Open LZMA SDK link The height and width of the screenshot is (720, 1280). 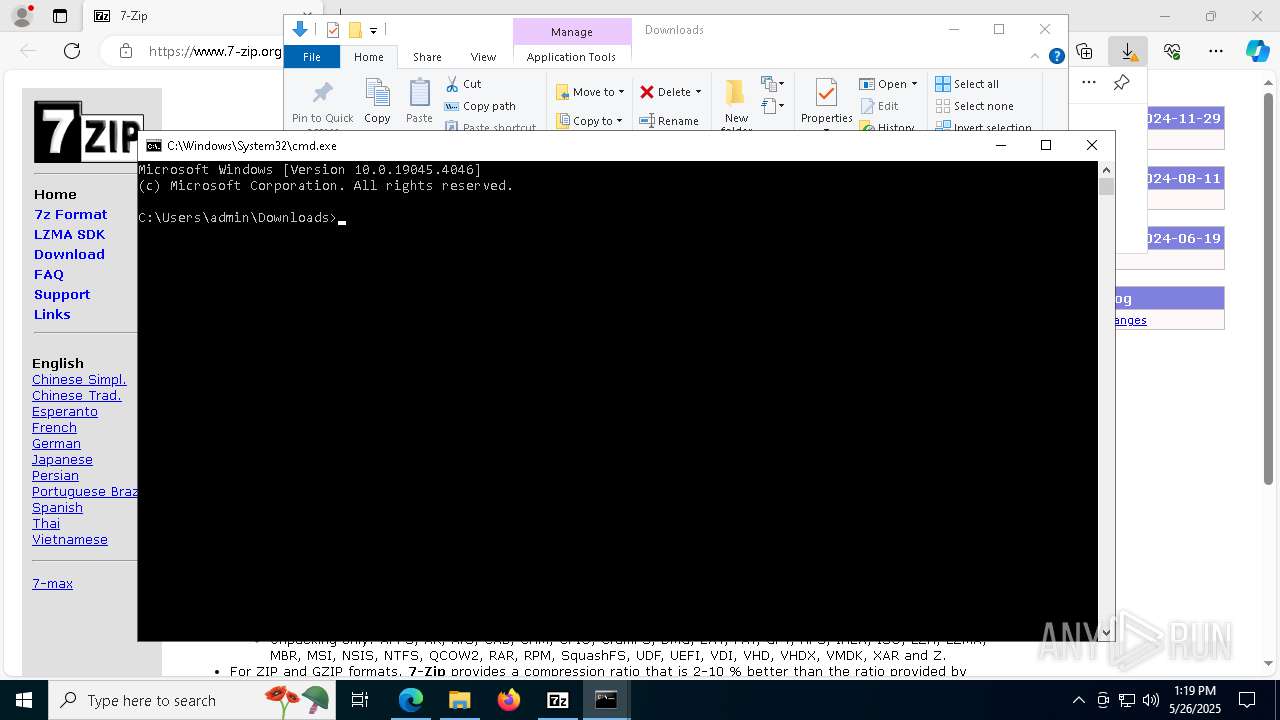[x=69, y=234]
